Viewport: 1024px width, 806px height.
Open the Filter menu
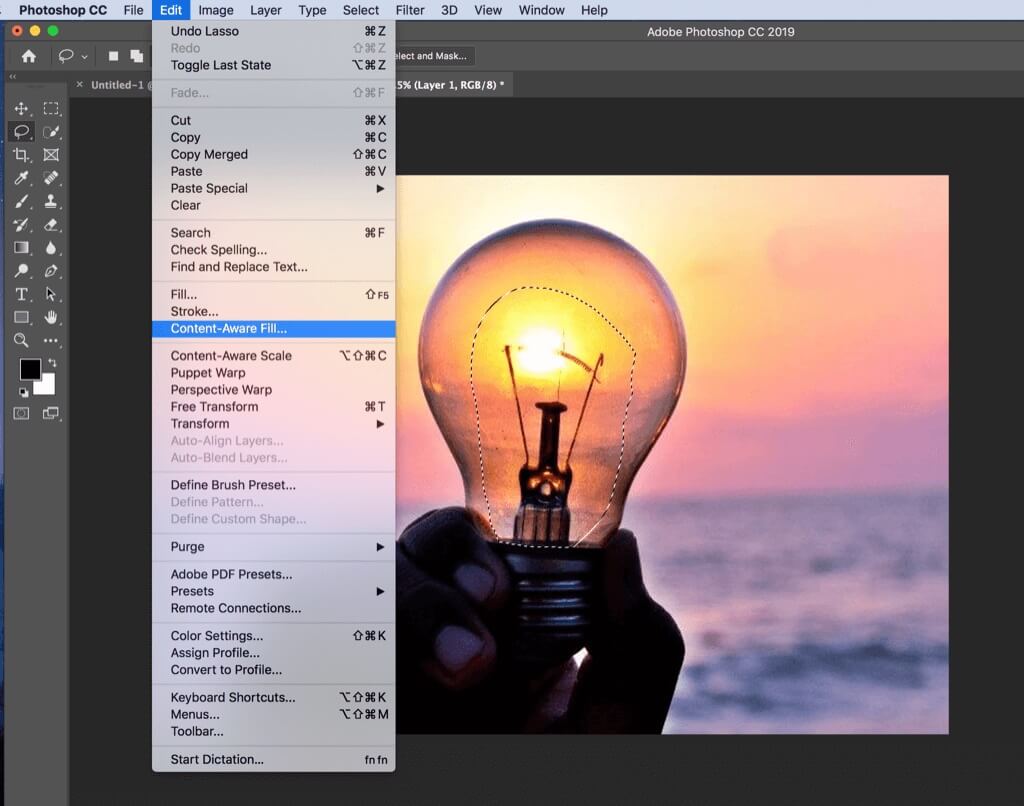click(410, 10)
